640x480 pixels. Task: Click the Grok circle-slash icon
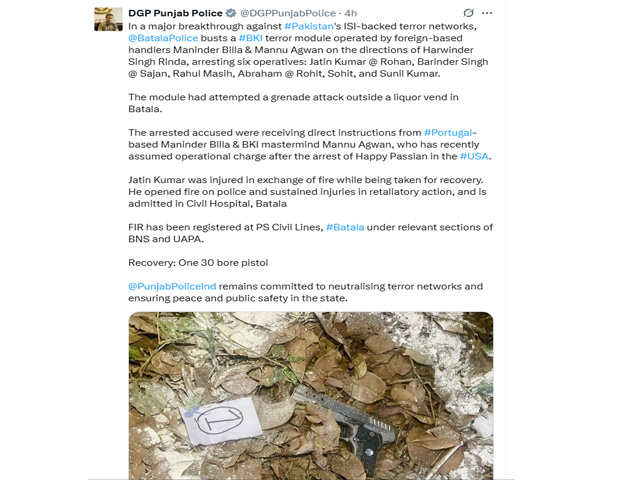(469, 13)
